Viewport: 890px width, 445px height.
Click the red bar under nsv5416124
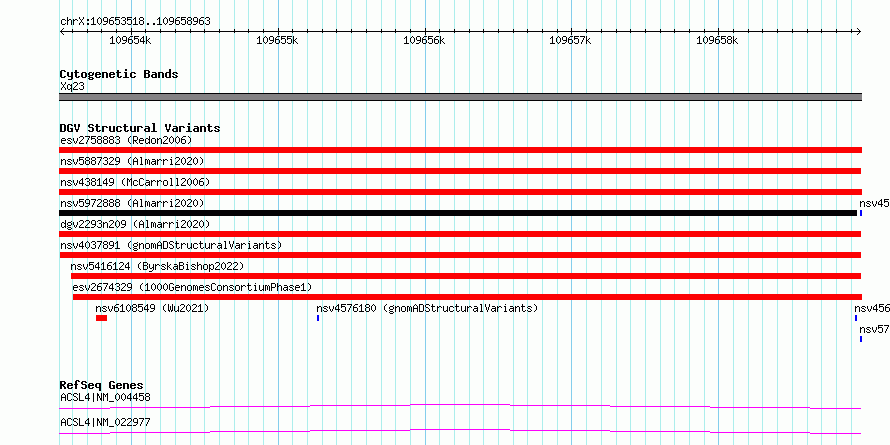465,276
